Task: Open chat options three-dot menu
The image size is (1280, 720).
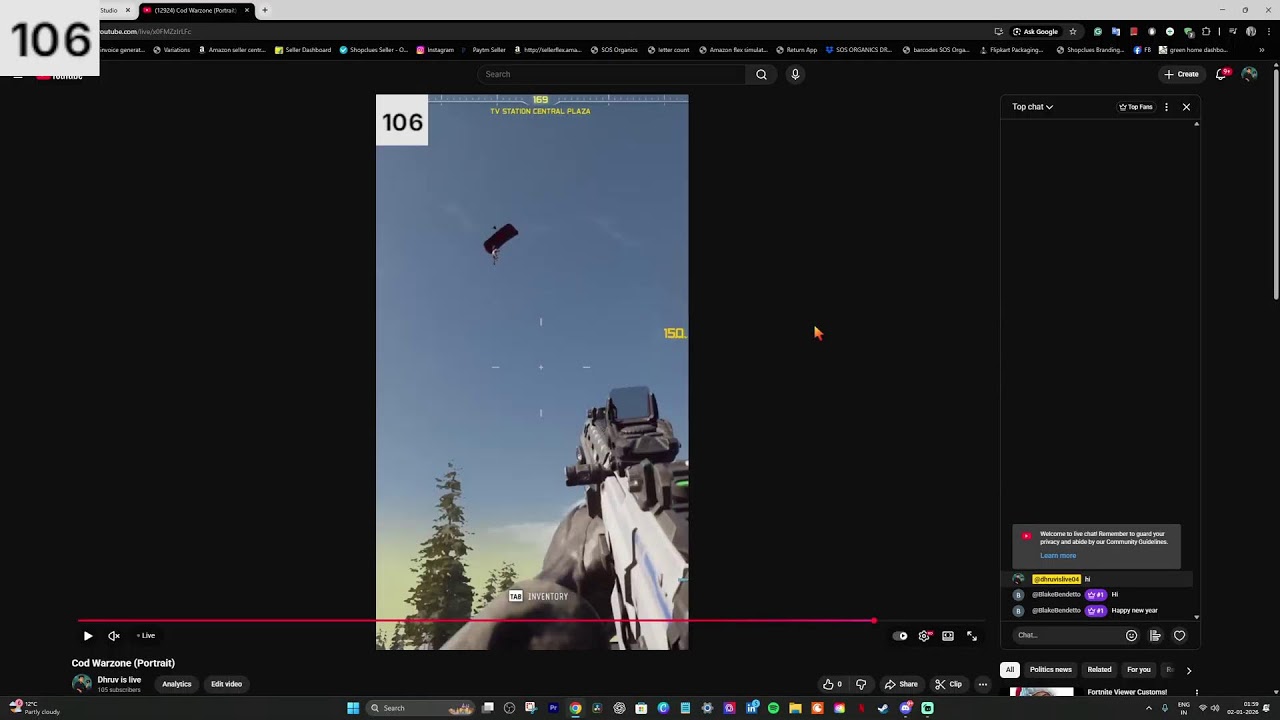Action: tap(1166, 107)
